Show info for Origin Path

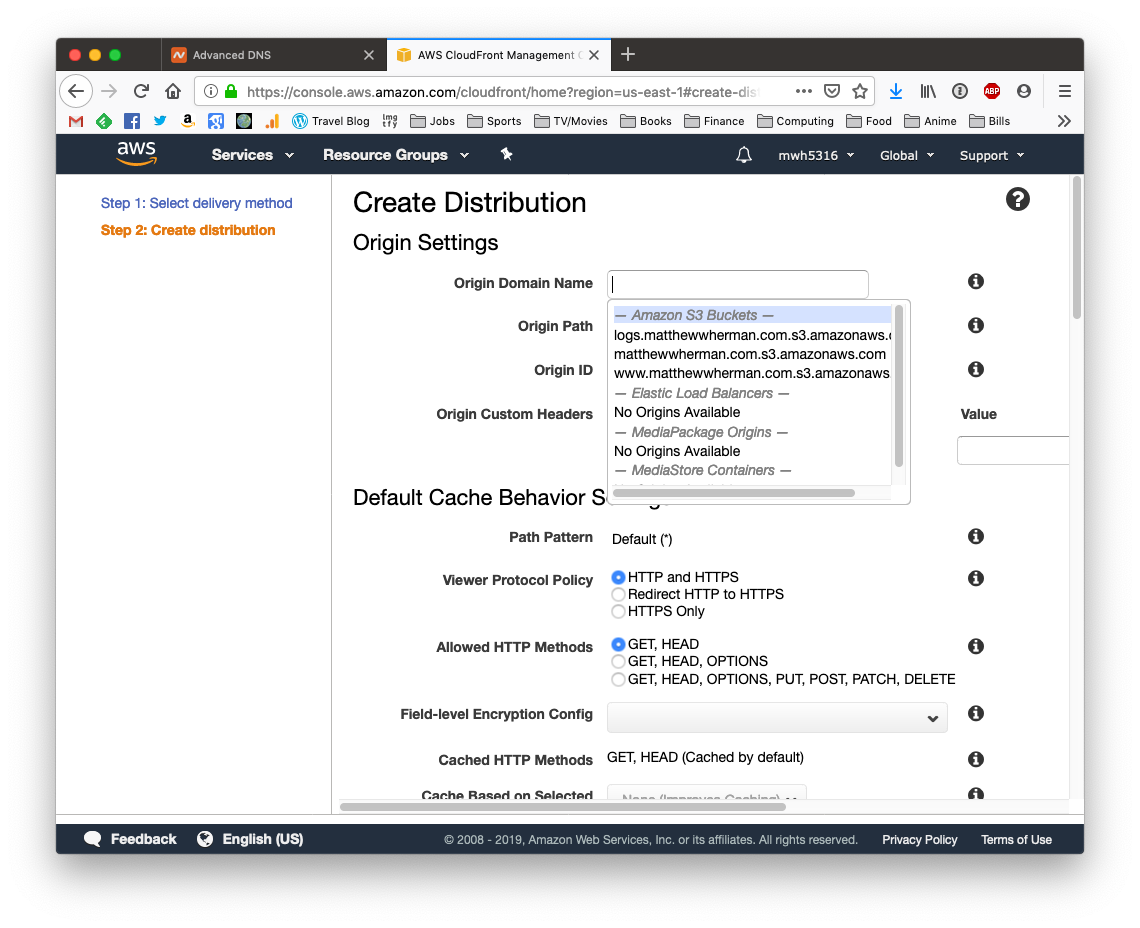[x=976, y=325]
